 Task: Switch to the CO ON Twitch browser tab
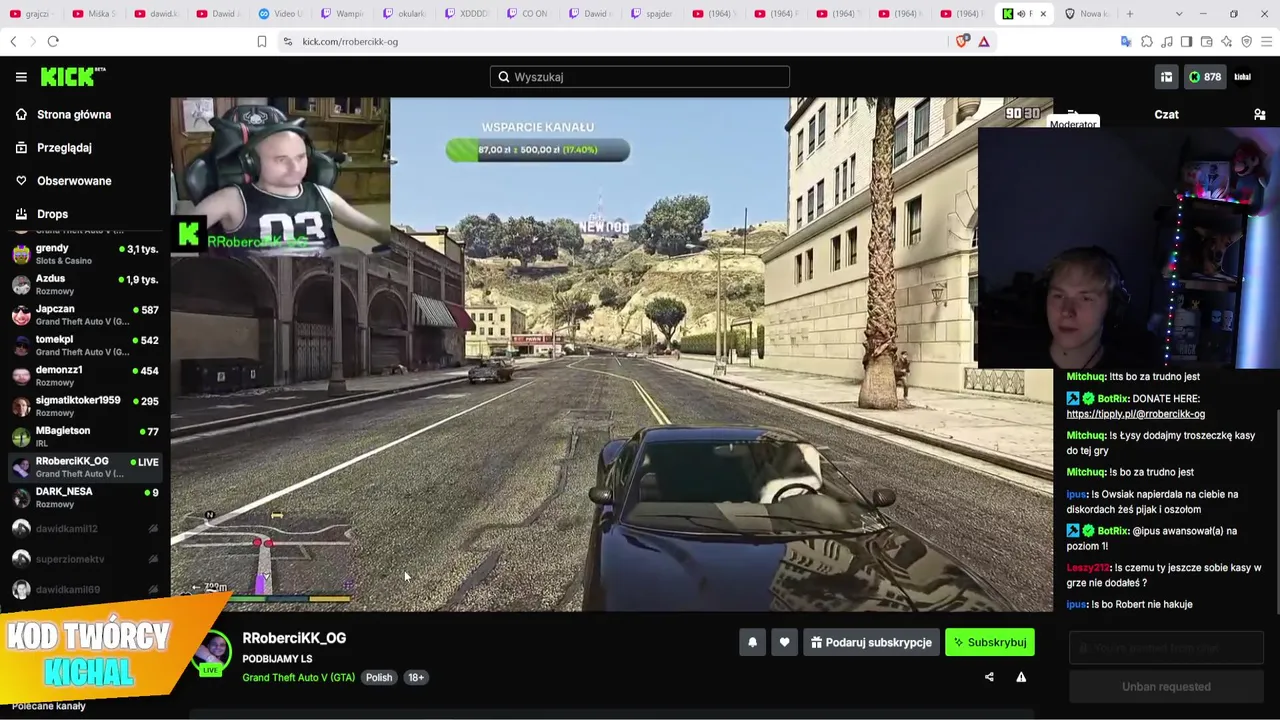click(x=529, y=14)
